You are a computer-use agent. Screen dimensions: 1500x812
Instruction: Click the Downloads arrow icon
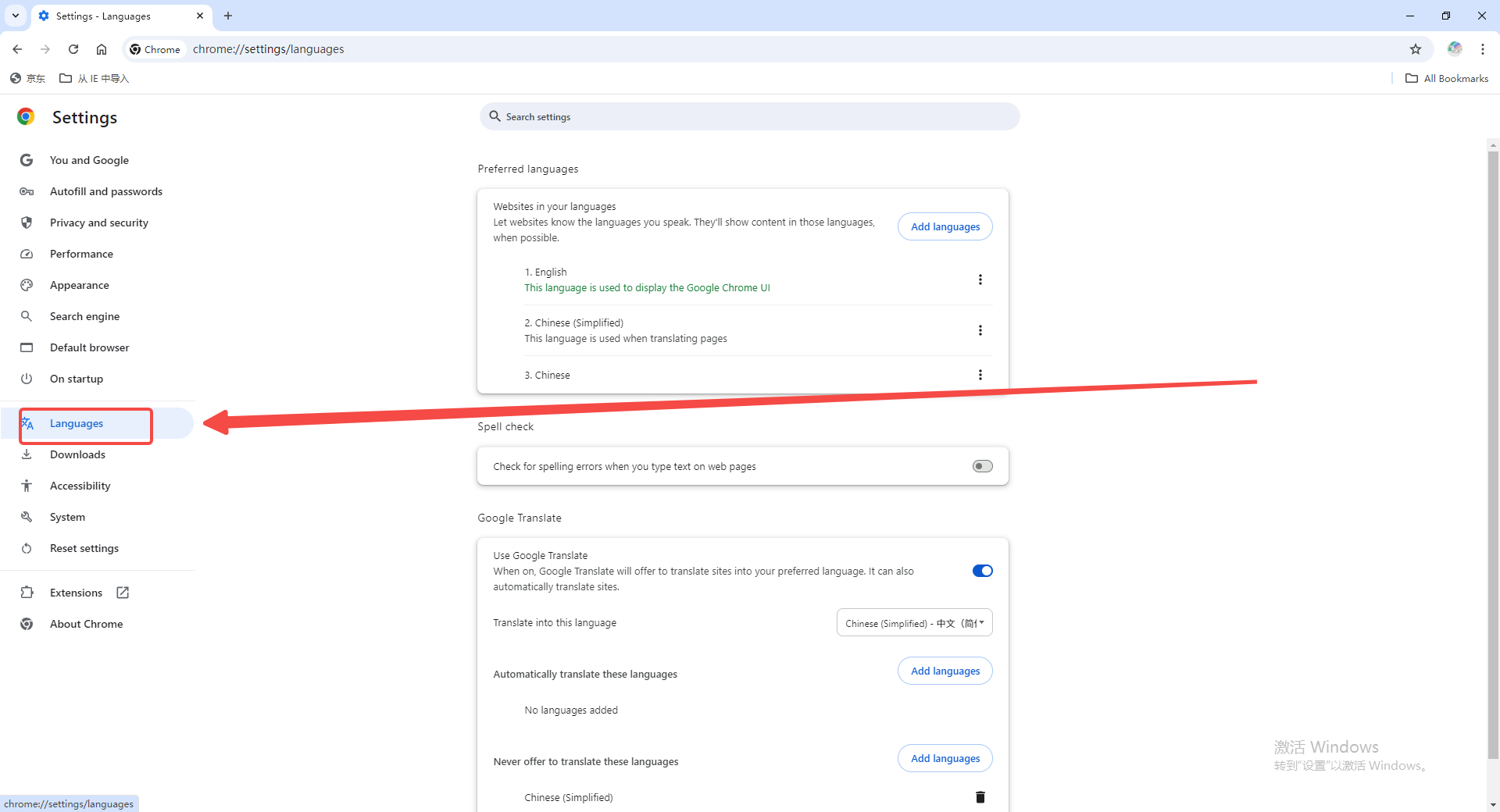coord(27,454)
